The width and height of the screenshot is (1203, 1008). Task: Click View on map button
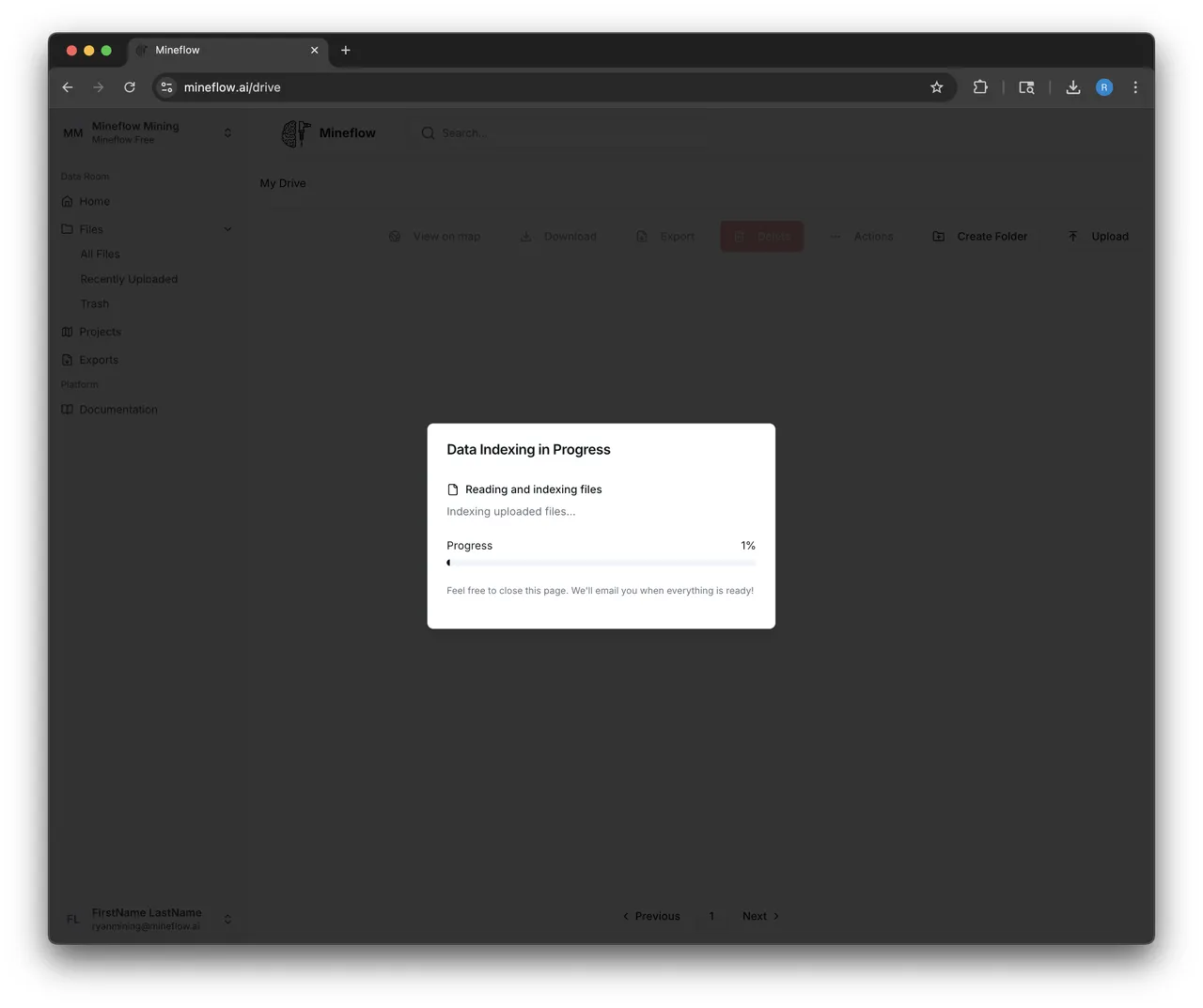[x=435, y=237]
